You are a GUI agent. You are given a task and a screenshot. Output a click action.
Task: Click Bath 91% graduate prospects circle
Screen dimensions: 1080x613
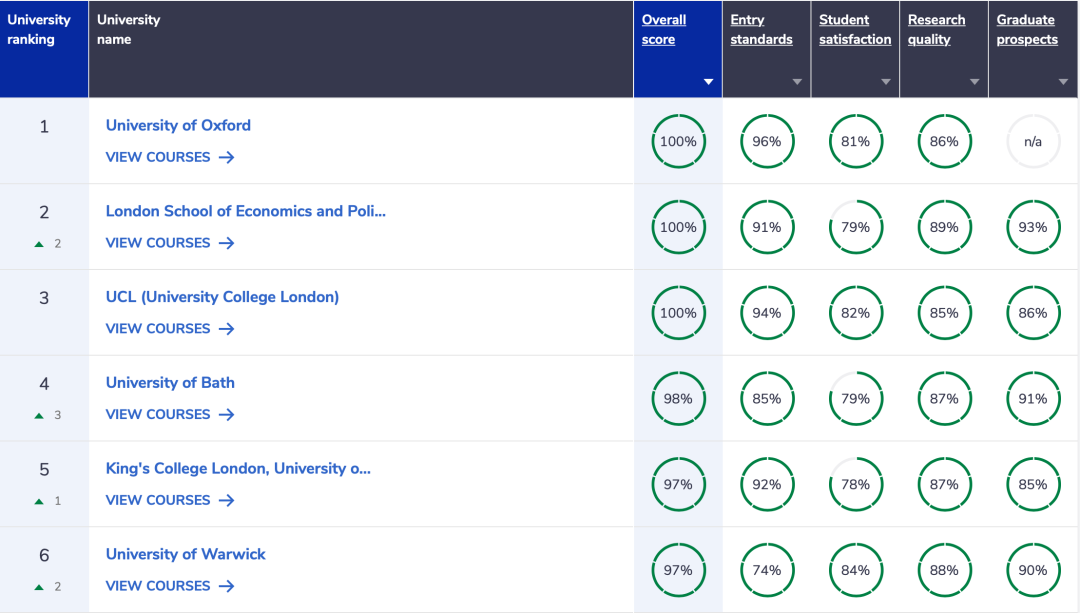[1032, 399]
